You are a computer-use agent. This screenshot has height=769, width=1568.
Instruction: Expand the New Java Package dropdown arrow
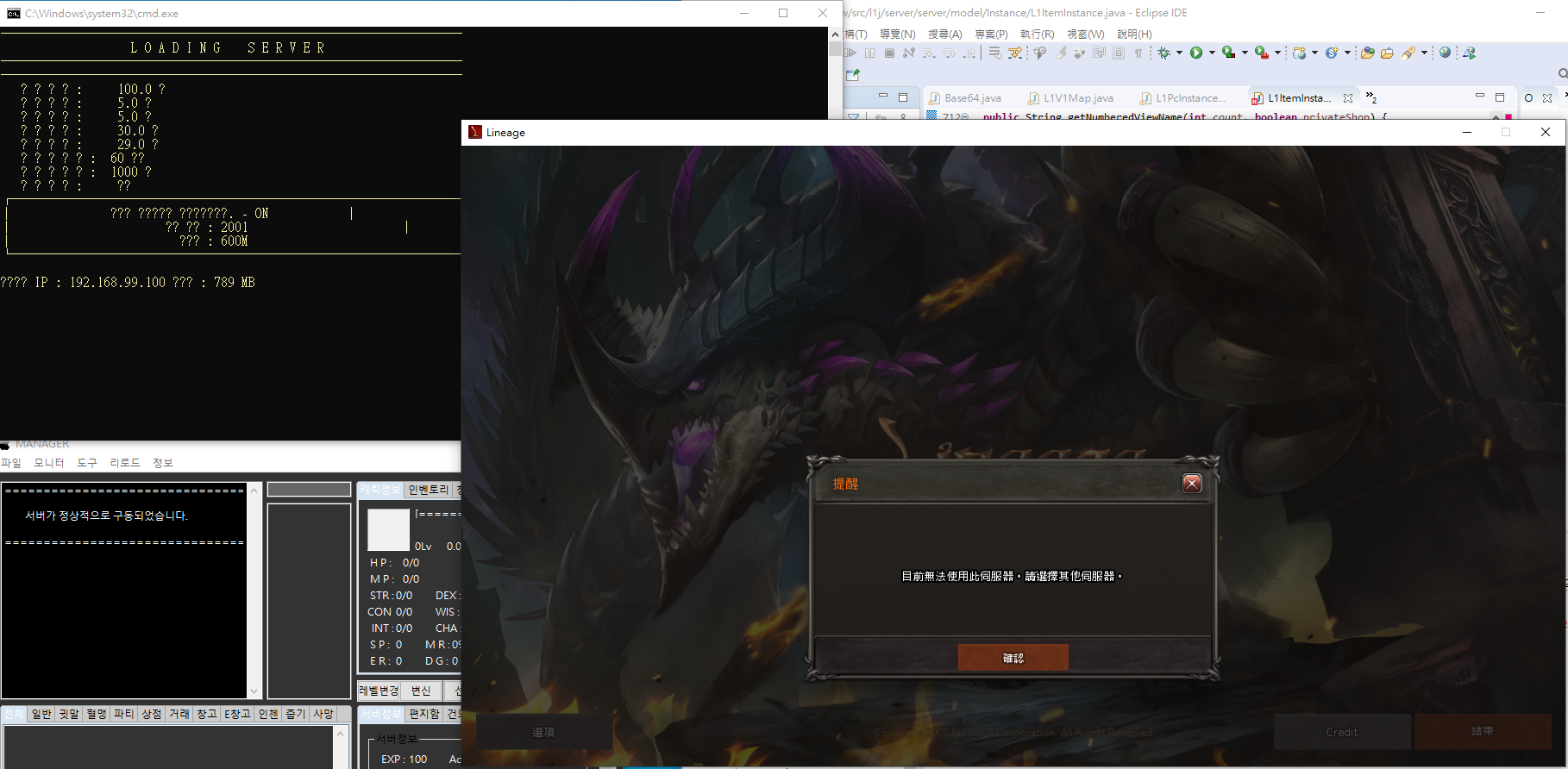pos(1314,53)
